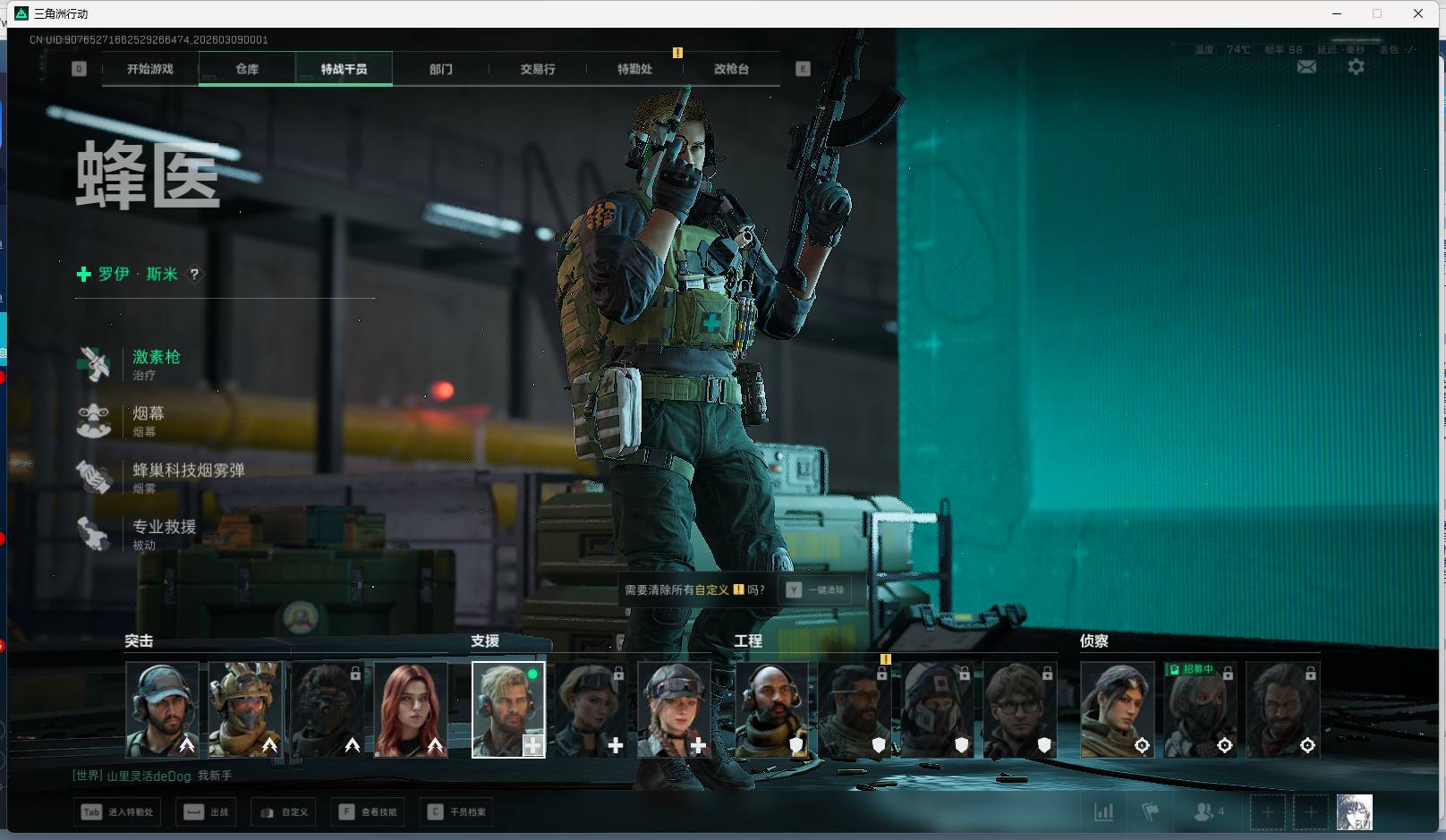
Task: Select the dark-haired woman under 侦察
Action: 1118,709
